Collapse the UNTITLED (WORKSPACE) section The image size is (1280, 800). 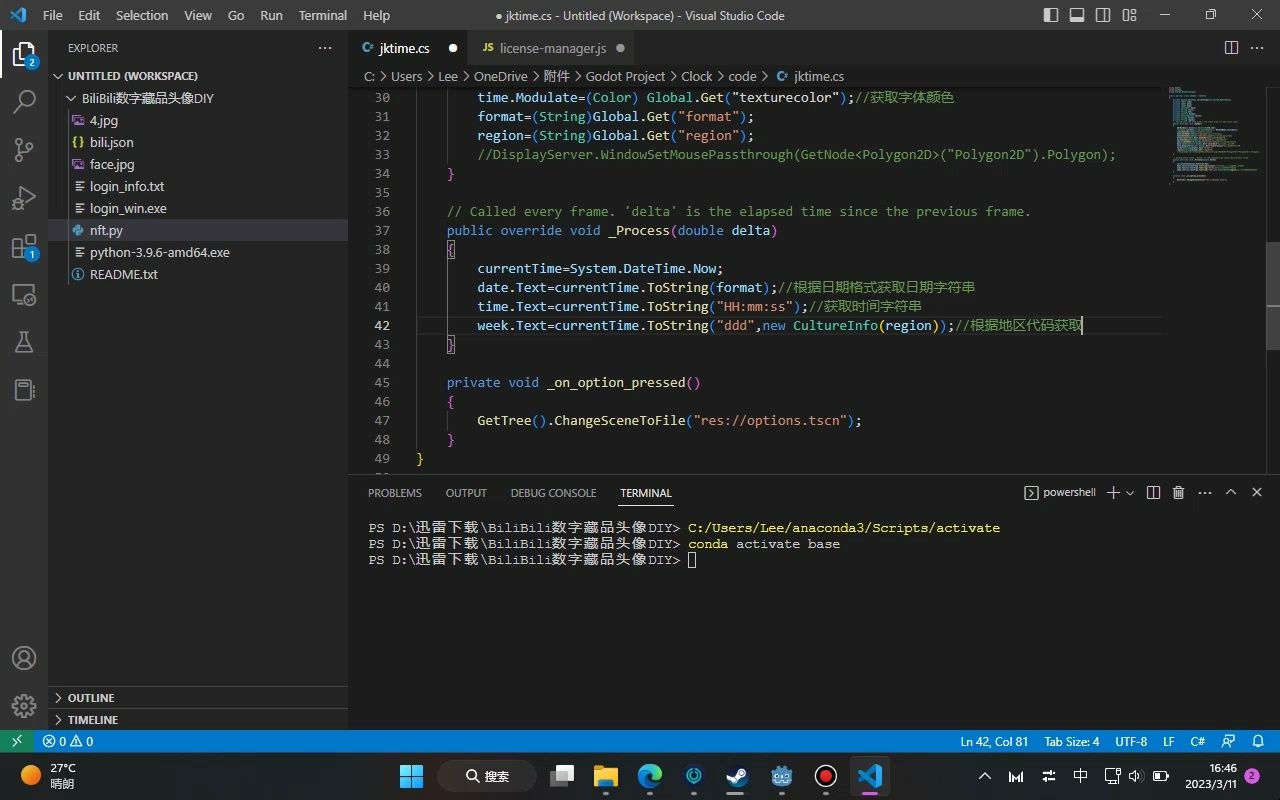pyautogui.click(x=198, y=76)
